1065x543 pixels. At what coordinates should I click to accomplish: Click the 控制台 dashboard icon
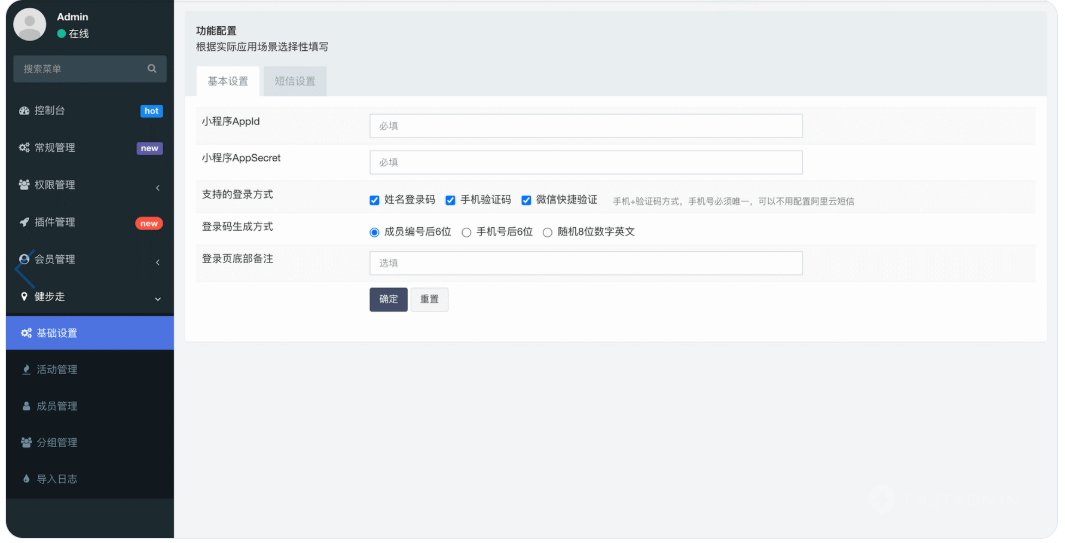24,111
